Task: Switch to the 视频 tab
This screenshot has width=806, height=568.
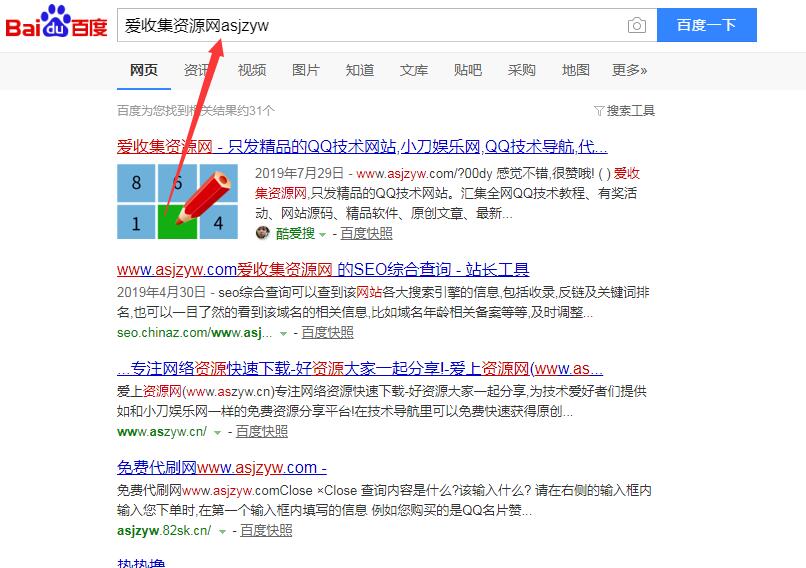Action: pyautogui.click(x=251, y=70)
